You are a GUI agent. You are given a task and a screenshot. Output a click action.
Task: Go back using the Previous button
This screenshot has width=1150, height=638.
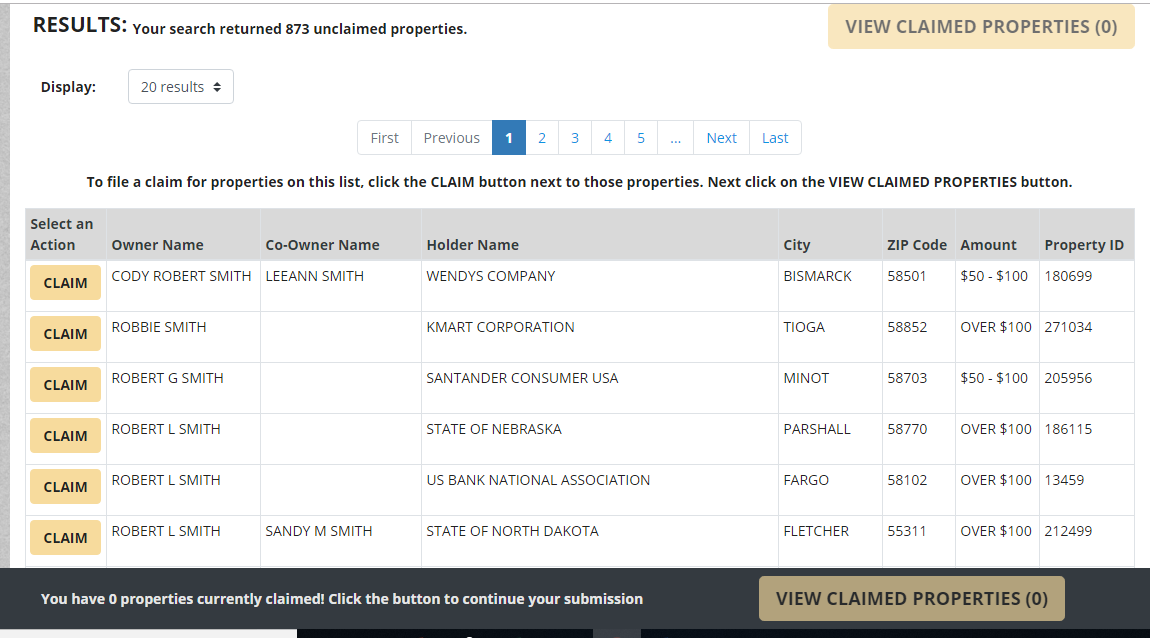[451, 137]
